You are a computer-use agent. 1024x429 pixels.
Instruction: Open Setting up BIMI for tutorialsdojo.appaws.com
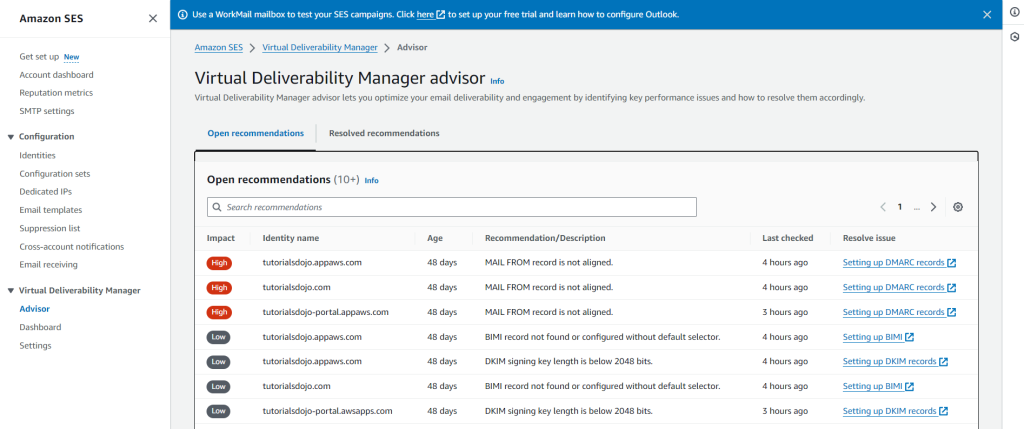point(878,337)
